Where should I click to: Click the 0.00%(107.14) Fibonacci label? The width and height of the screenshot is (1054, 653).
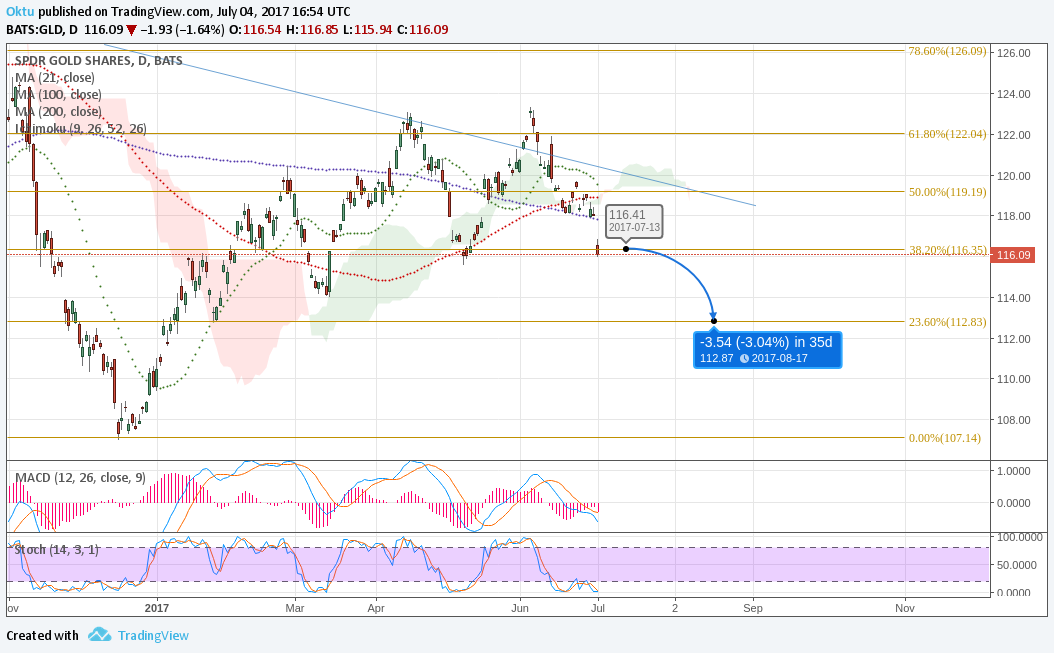pos(944,438)
